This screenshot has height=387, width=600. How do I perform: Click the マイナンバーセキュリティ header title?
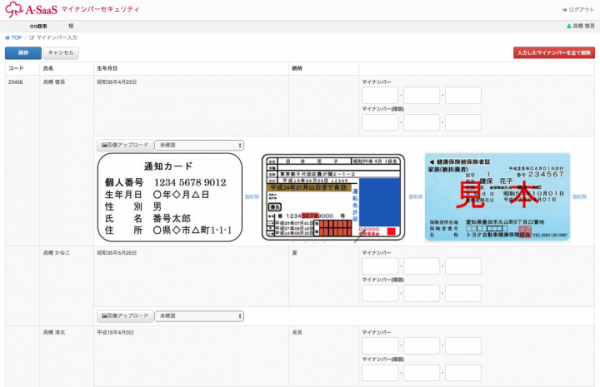(x=100, y=9)
